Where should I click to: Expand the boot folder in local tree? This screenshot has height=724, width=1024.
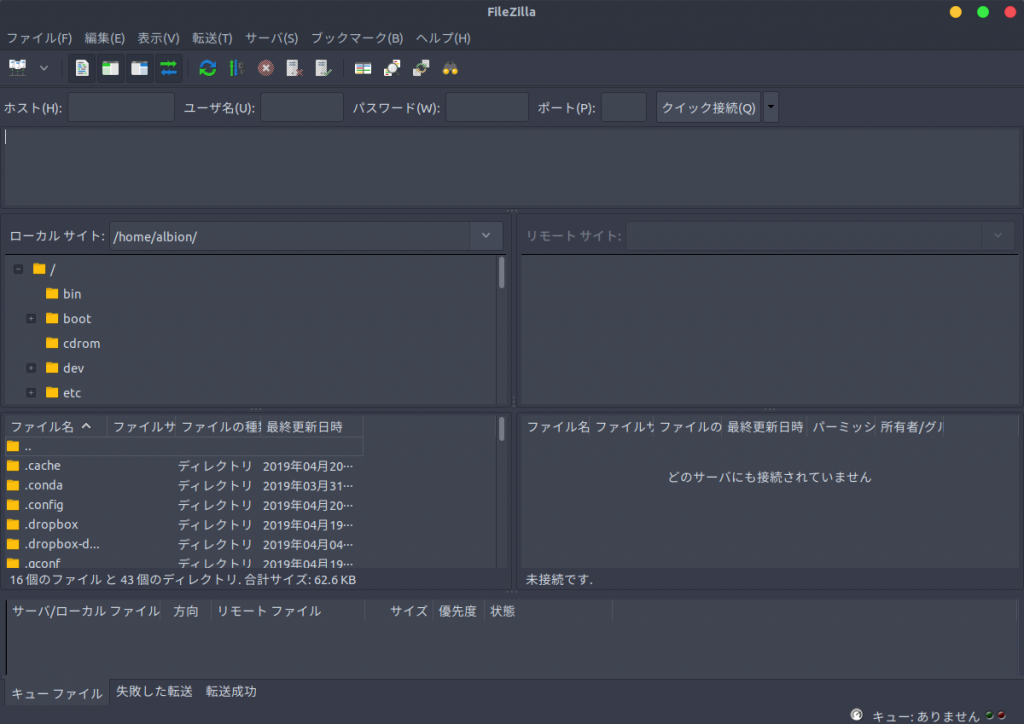(x=31, y=318)
